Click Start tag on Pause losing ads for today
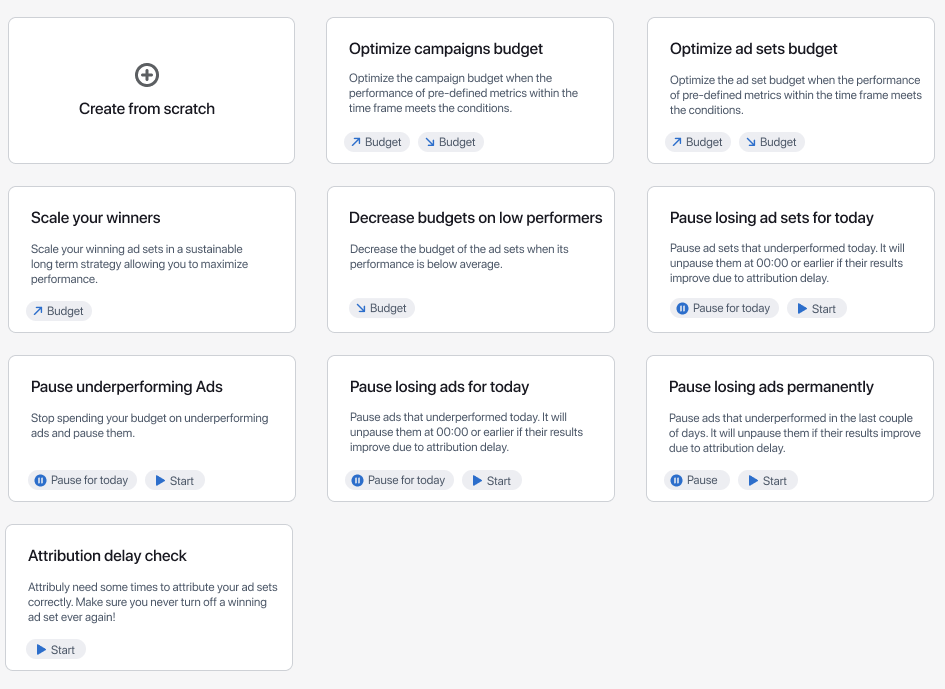This screenshot has height=689, width=945. pos(492,480)
